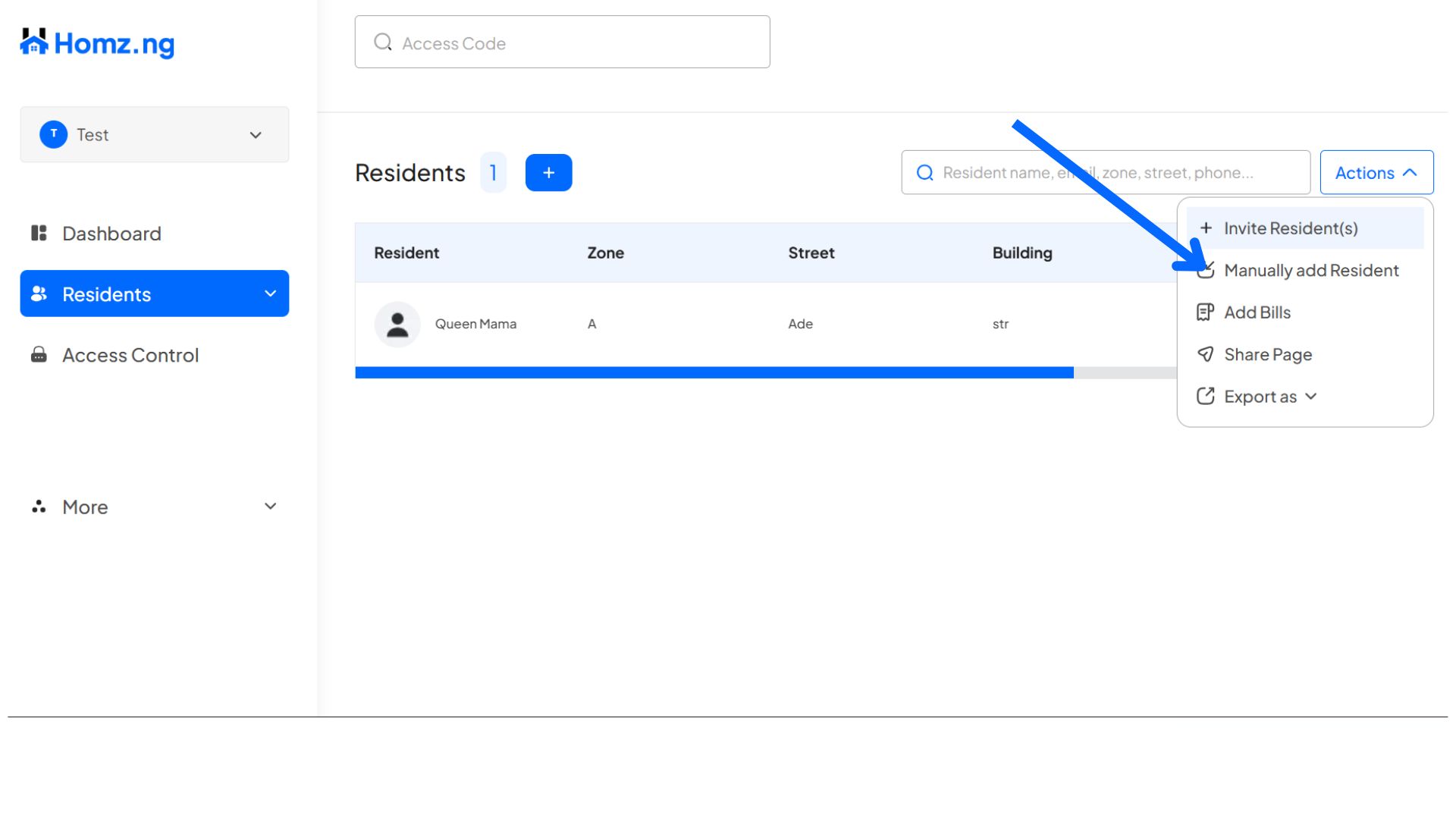Click the More dots icon
The width and height of the screenshot is (1456, 819).
39,507
